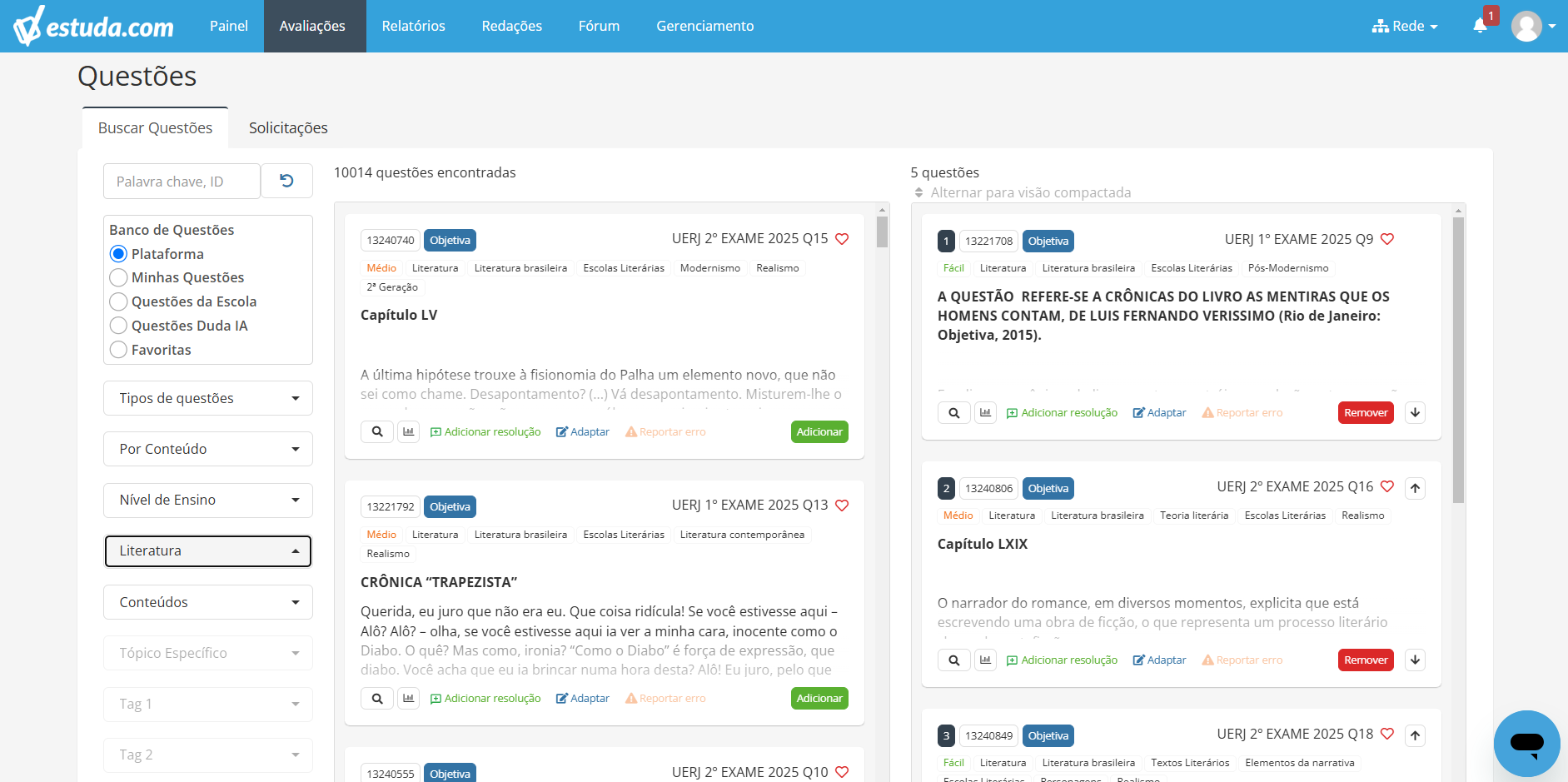The image size is (1568, 782).
Task: Open the Fórum menu item
Action: click(599, 26)
